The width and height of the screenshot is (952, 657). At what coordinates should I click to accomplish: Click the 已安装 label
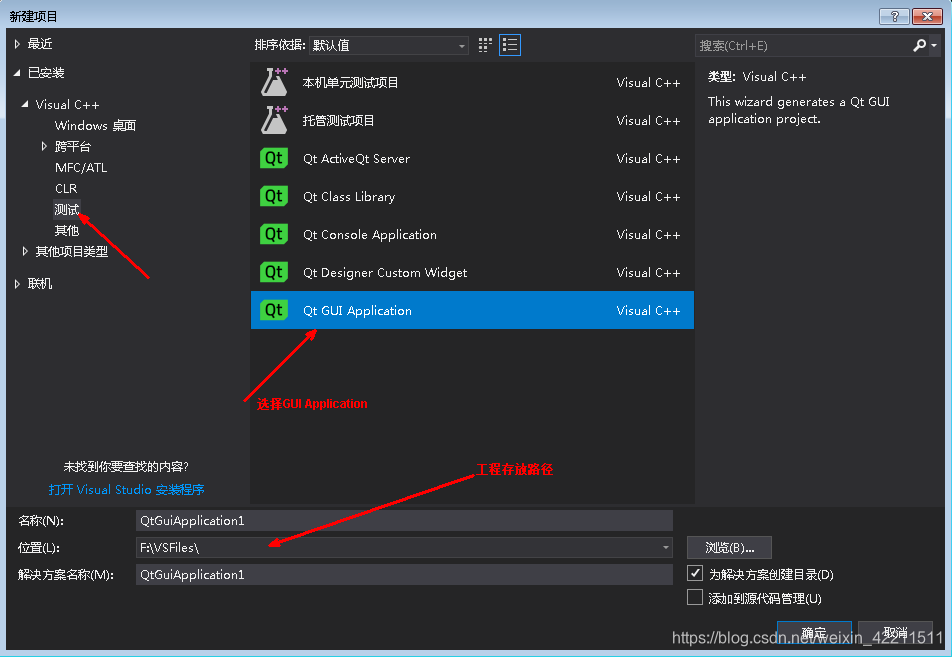[x=46, y=73]
